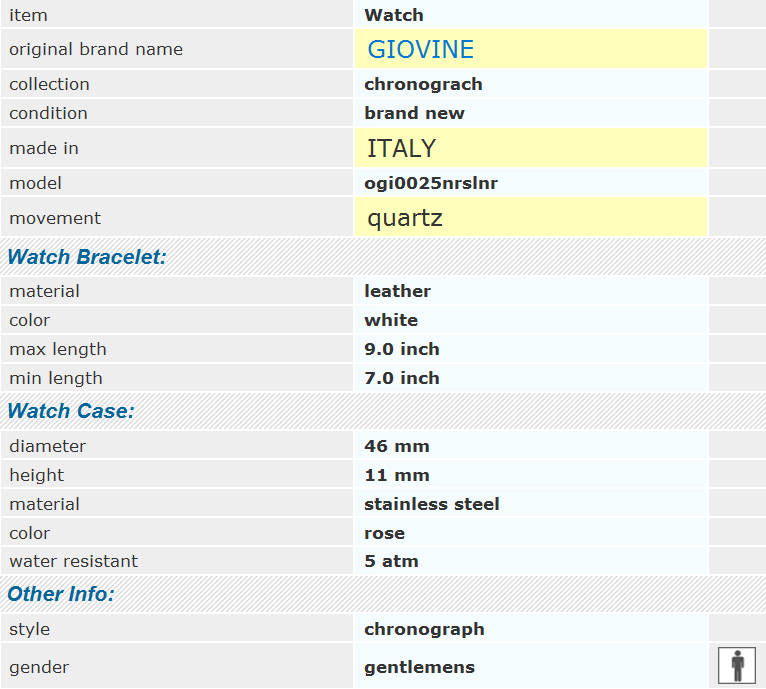Click the Other Info section header
The image size is (766, 689).
[x=61, y=594]
